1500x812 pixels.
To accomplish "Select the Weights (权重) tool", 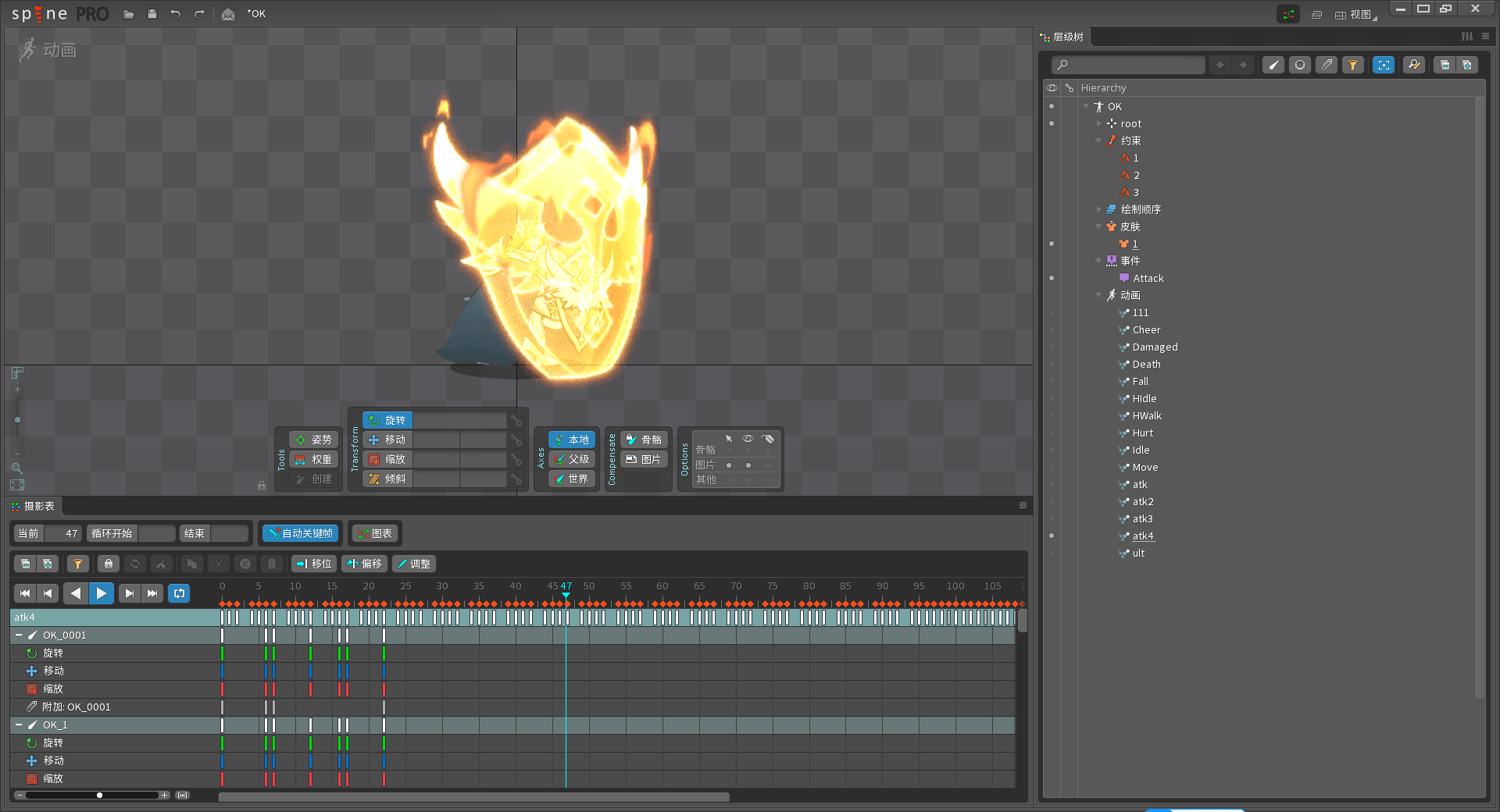I will (314, 459).
